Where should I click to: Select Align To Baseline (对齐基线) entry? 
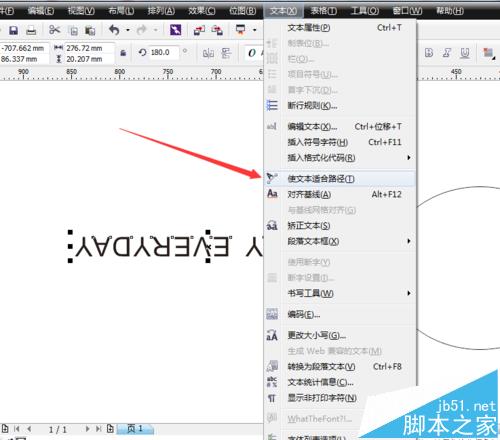[x=340, y=194]
